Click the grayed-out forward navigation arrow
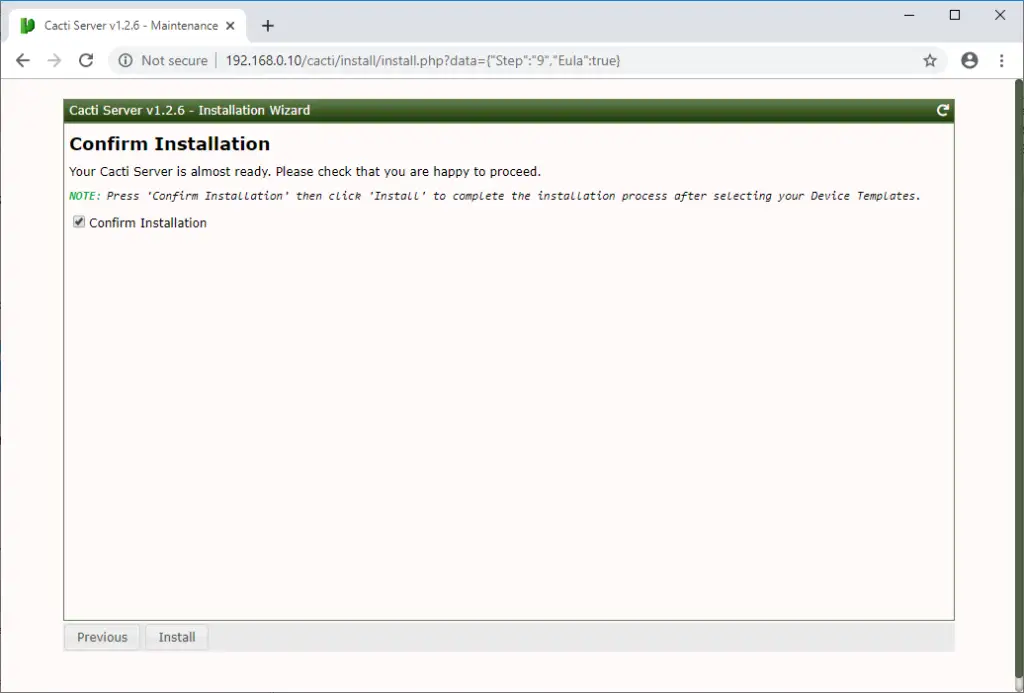 coord(55,60)
